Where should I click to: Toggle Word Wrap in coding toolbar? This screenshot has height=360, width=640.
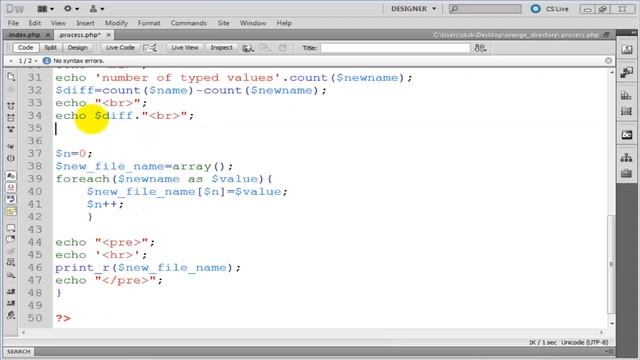pos(11,199)
